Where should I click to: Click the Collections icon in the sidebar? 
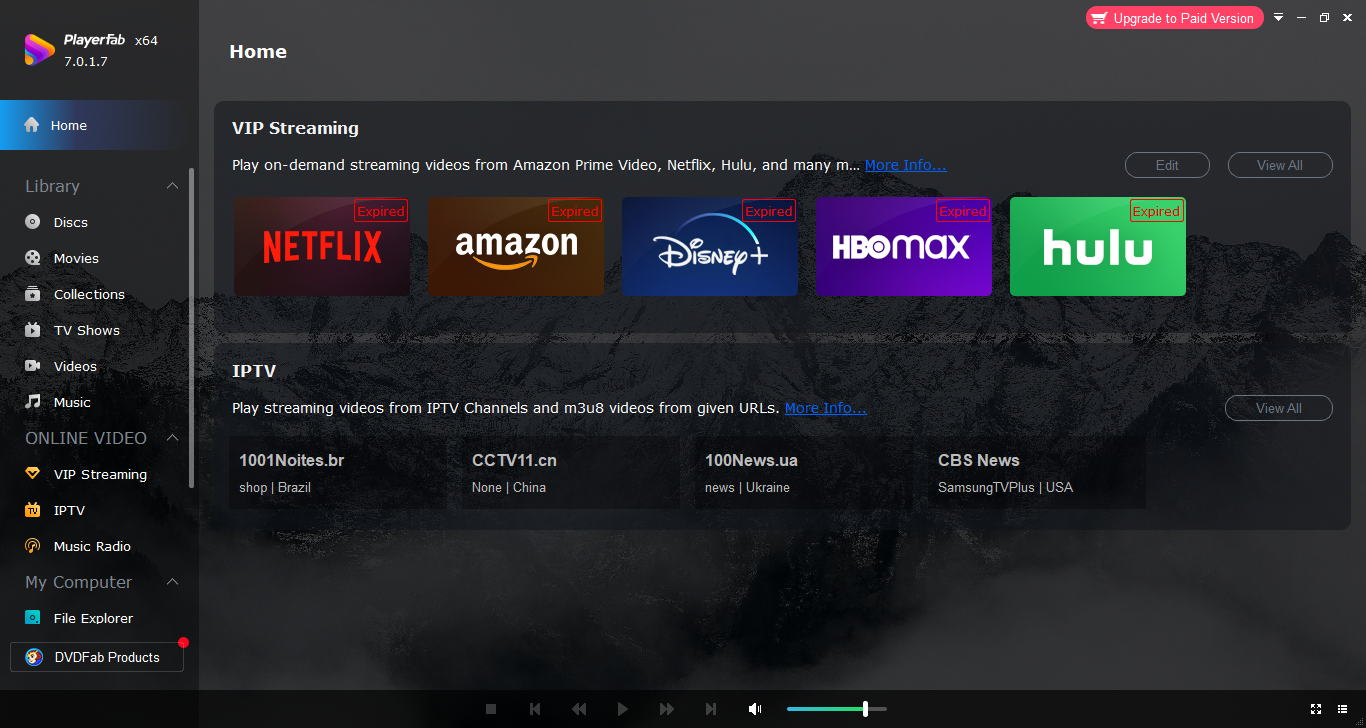coord(33,294)
